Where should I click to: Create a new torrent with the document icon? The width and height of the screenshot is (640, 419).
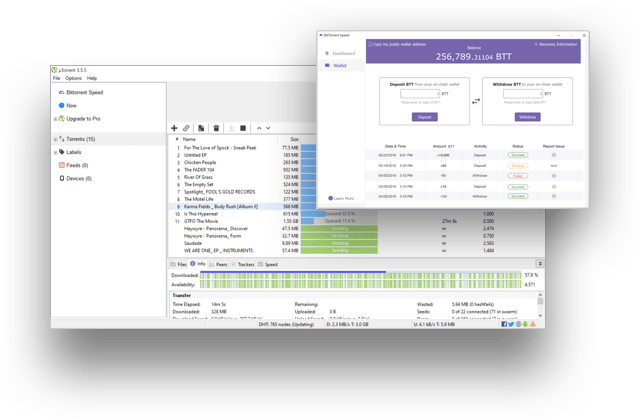click(x=201, y=128)
